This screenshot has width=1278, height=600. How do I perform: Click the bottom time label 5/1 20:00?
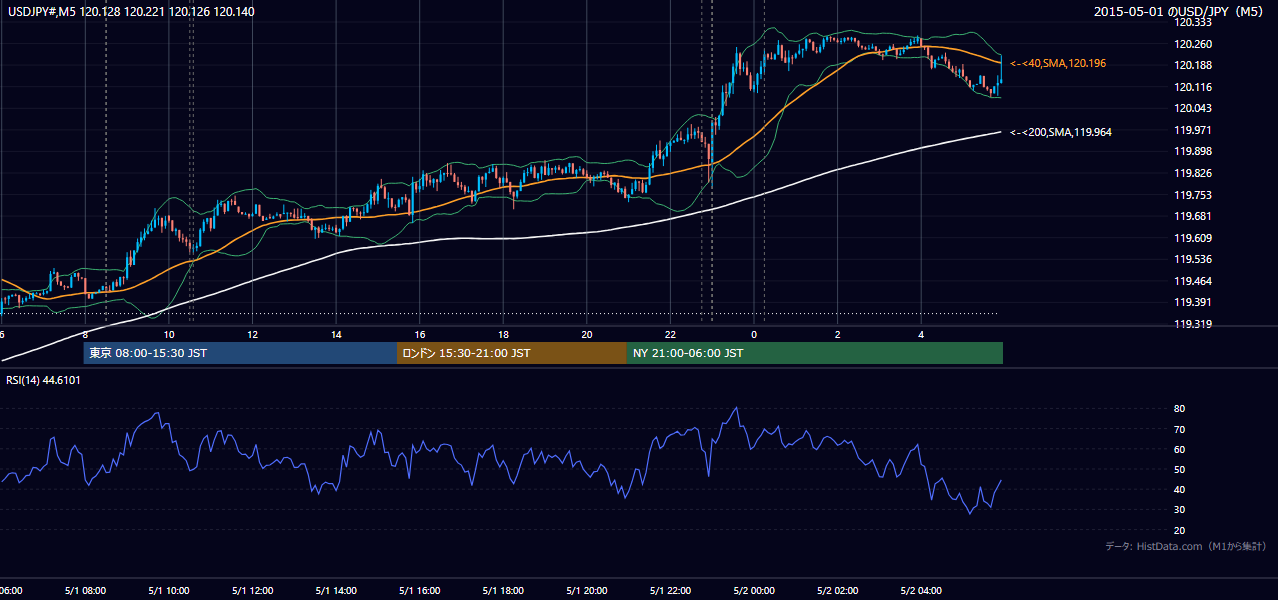point(587,591)
